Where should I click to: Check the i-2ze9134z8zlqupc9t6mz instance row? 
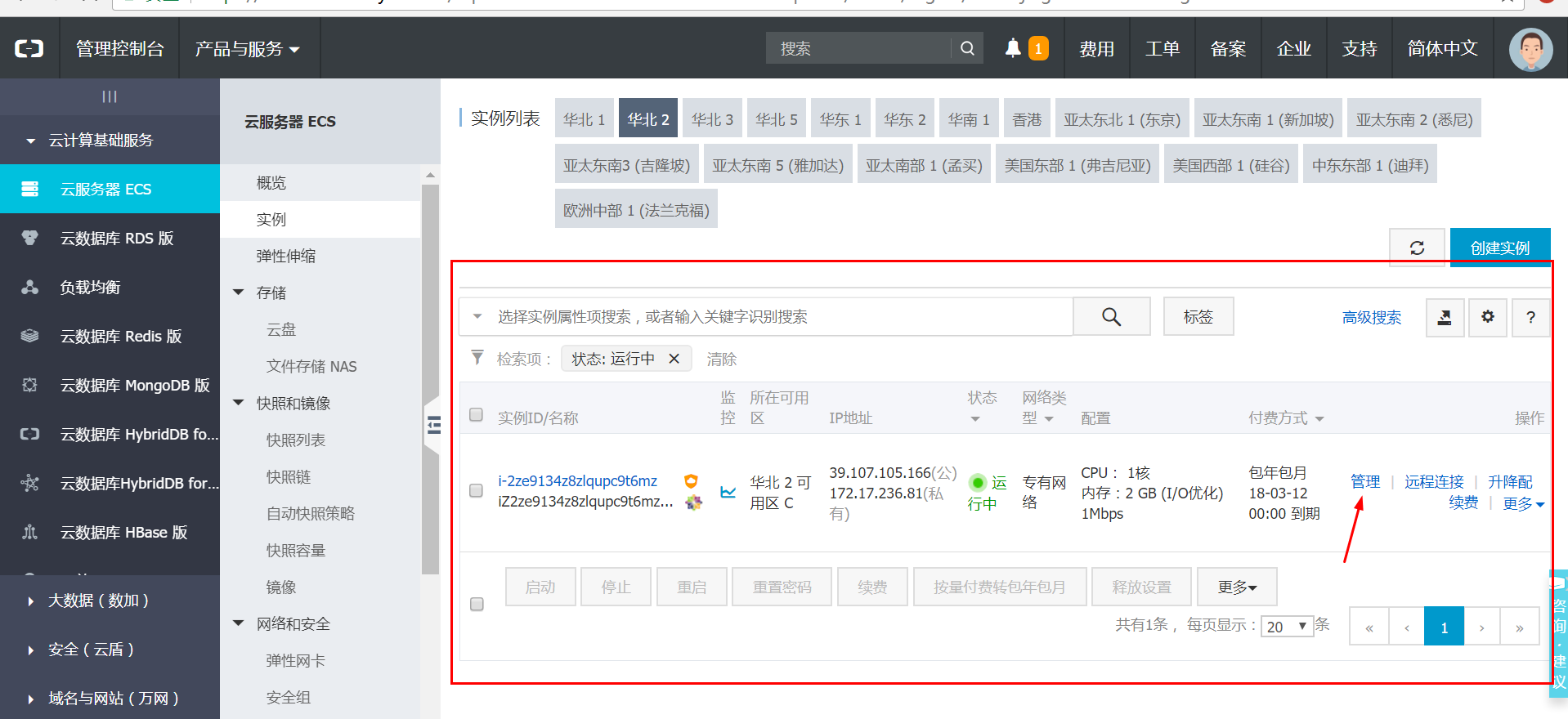click(476, 490)
